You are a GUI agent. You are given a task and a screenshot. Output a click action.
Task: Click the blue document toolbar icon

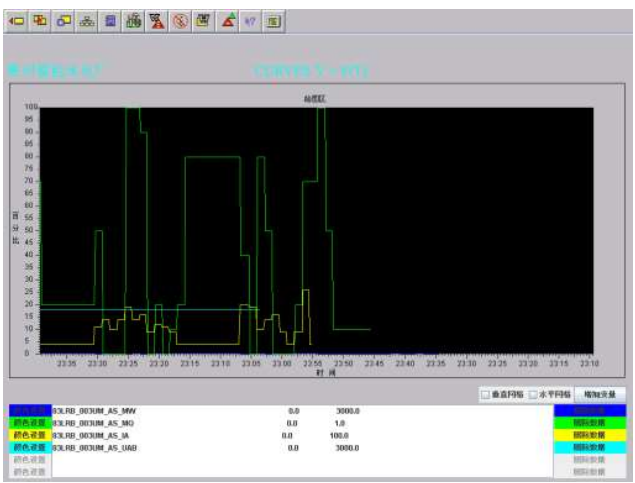110,21
